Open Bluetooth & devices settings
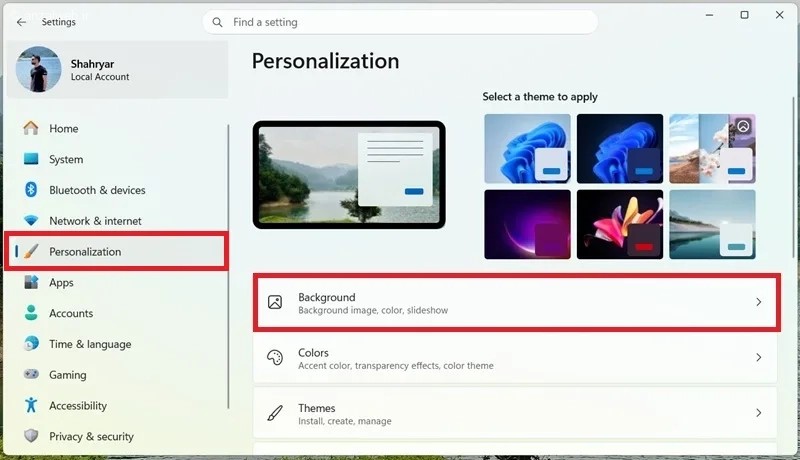800x460 pixels. tap(116, 190)
